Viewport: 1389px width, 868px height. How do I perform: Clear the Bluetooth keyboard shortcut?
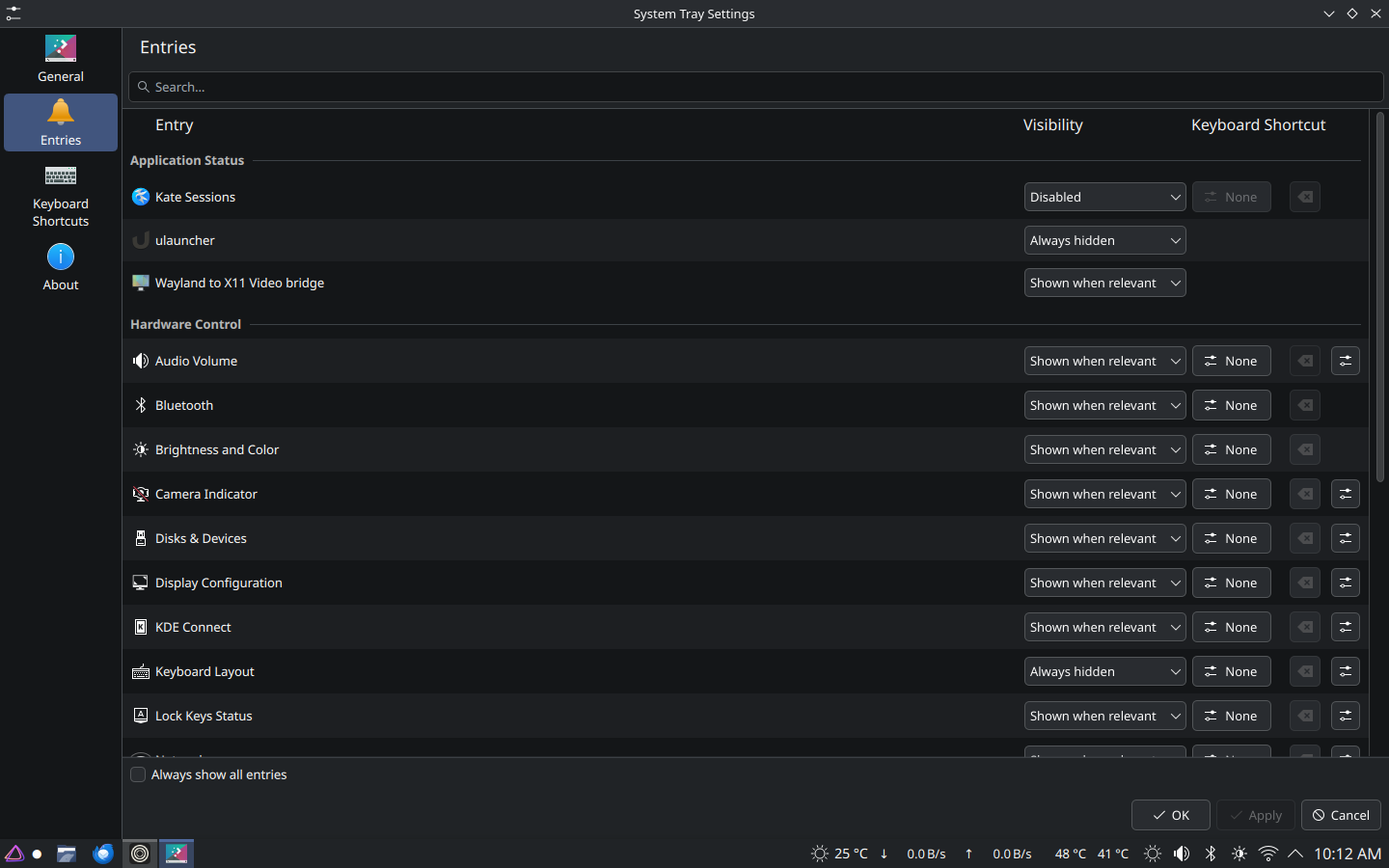point(1304,405)
